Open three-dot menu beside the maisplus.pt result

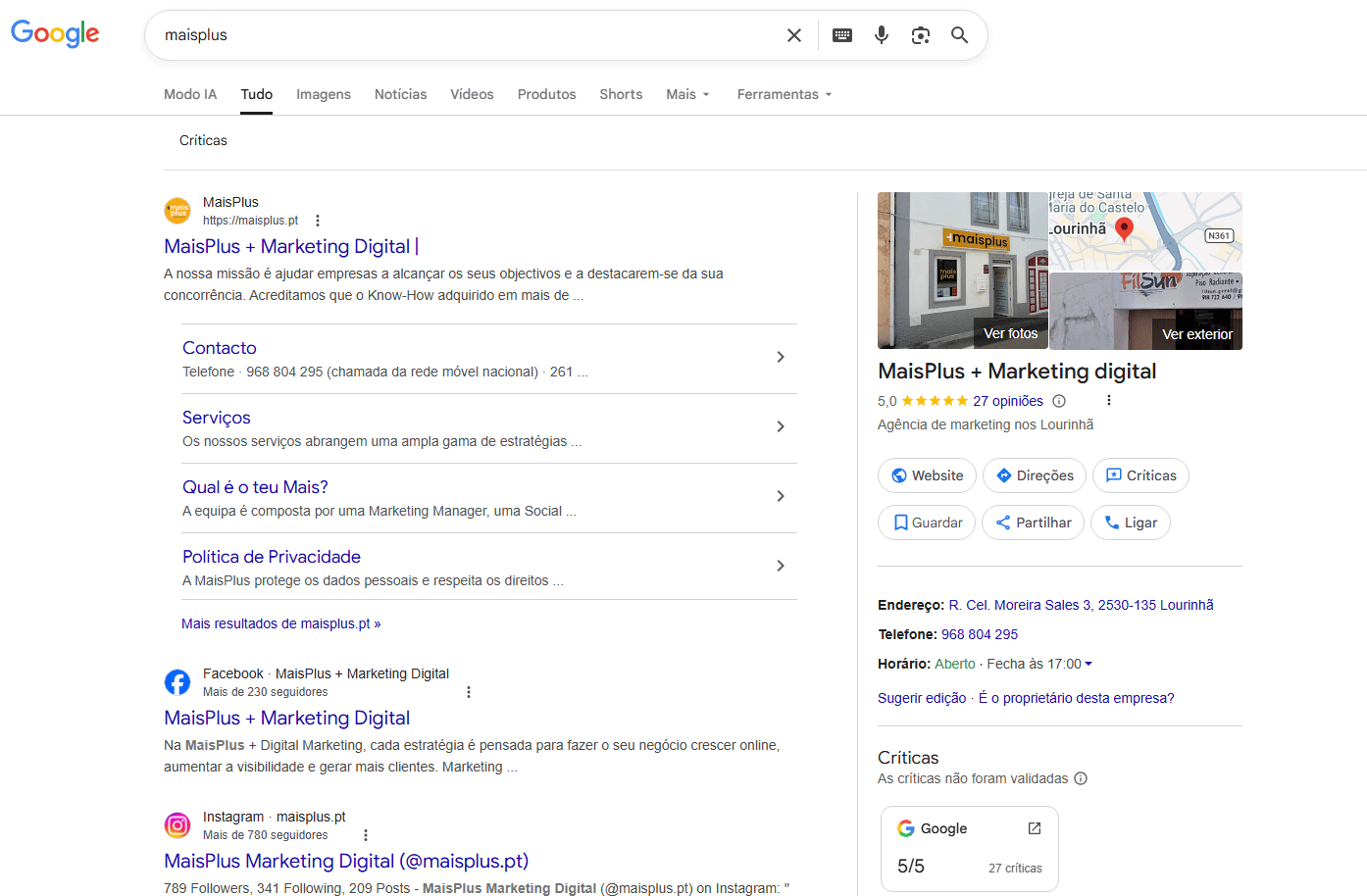pyautogui.click(x=318, y=221)
